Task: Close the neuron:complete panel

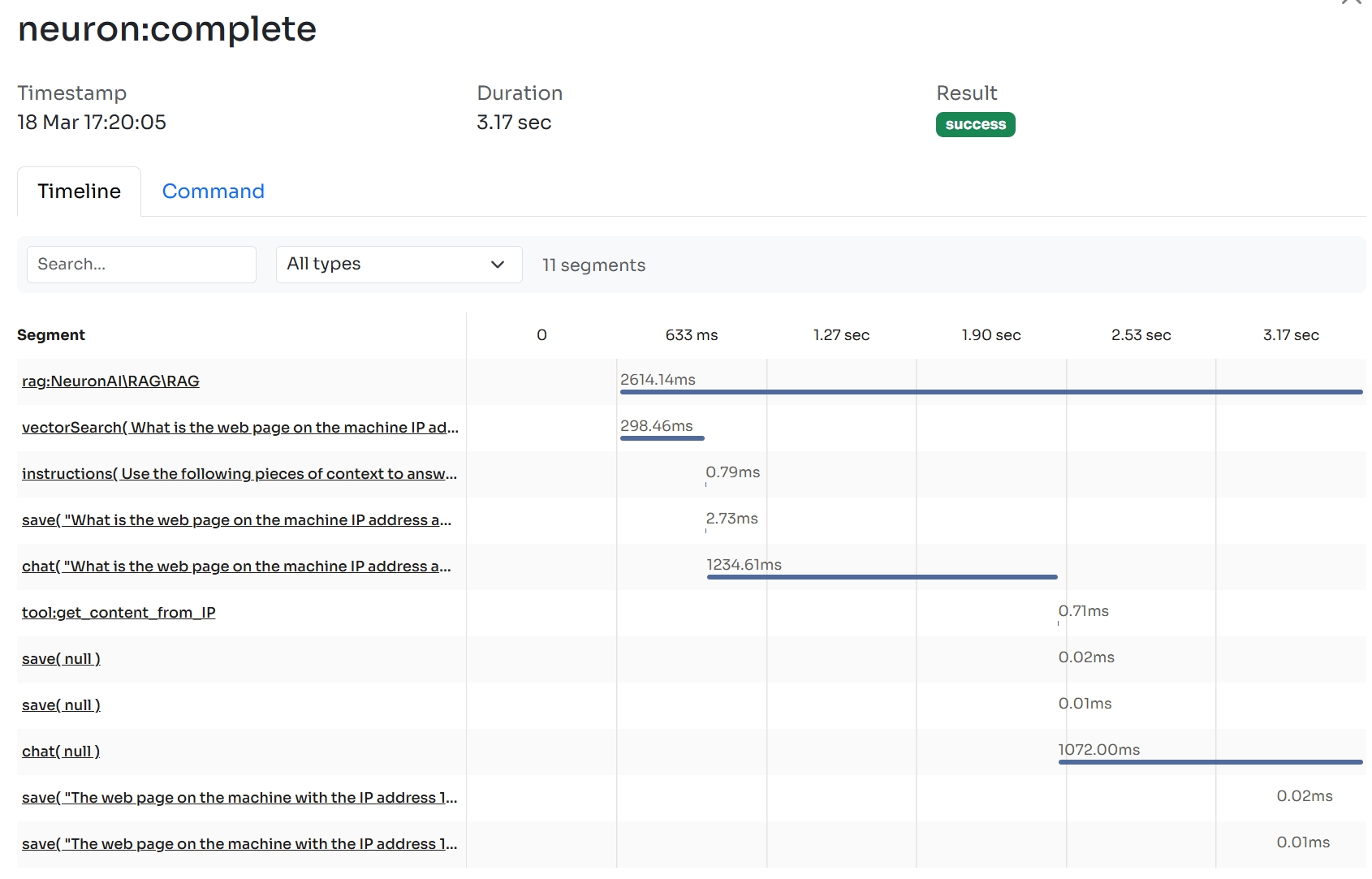Action: pos(1351,2)
